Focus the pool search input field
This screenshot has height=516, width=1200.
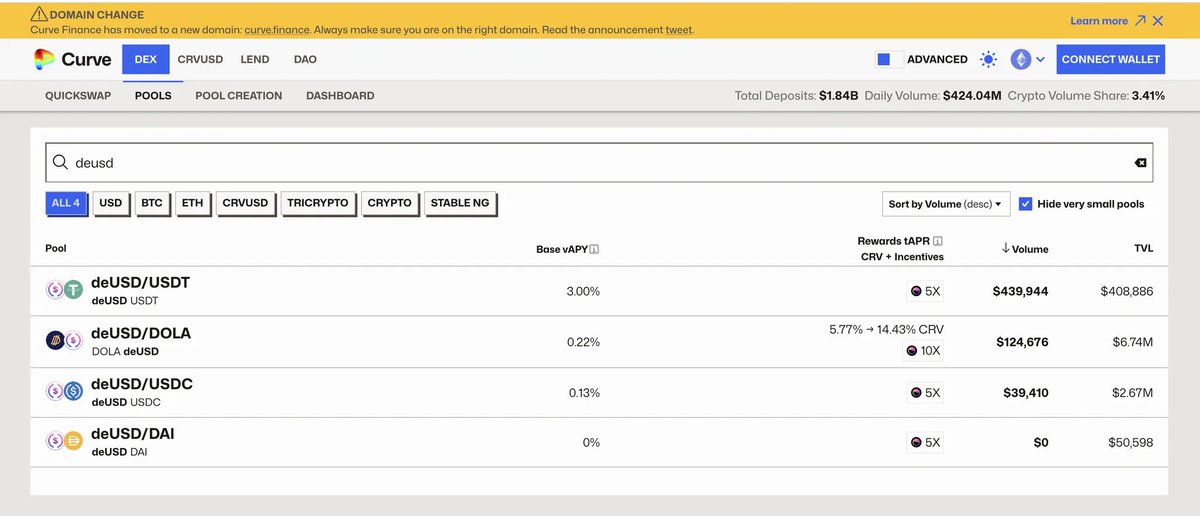point(599,163)
